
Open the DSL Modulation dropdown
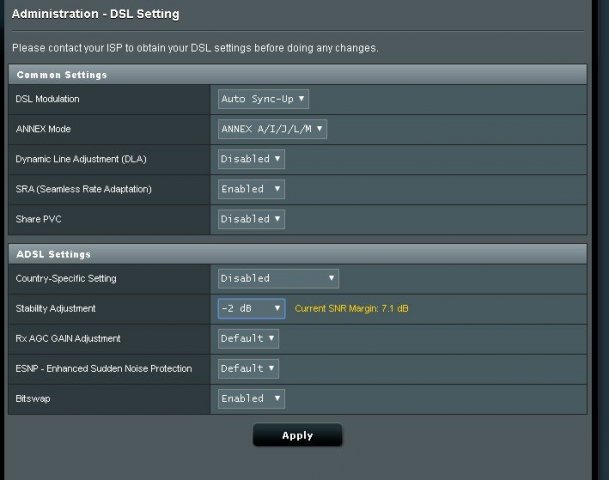tap(263, 99)
